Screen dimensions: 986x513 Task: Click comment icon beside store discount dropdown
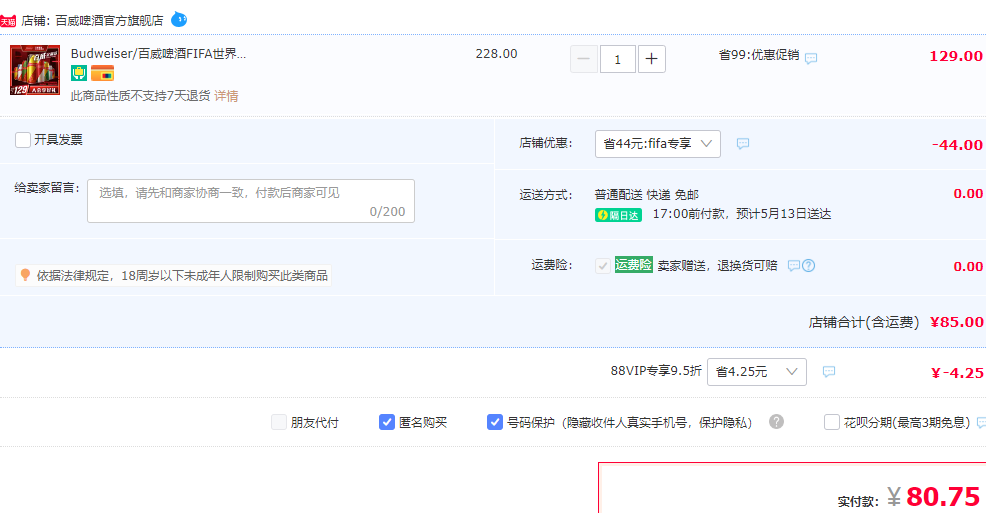743,144
